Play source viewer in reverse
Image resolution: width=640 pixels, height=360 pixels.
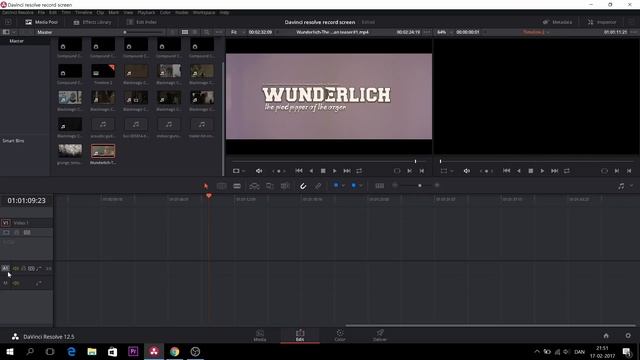(311, 171)
